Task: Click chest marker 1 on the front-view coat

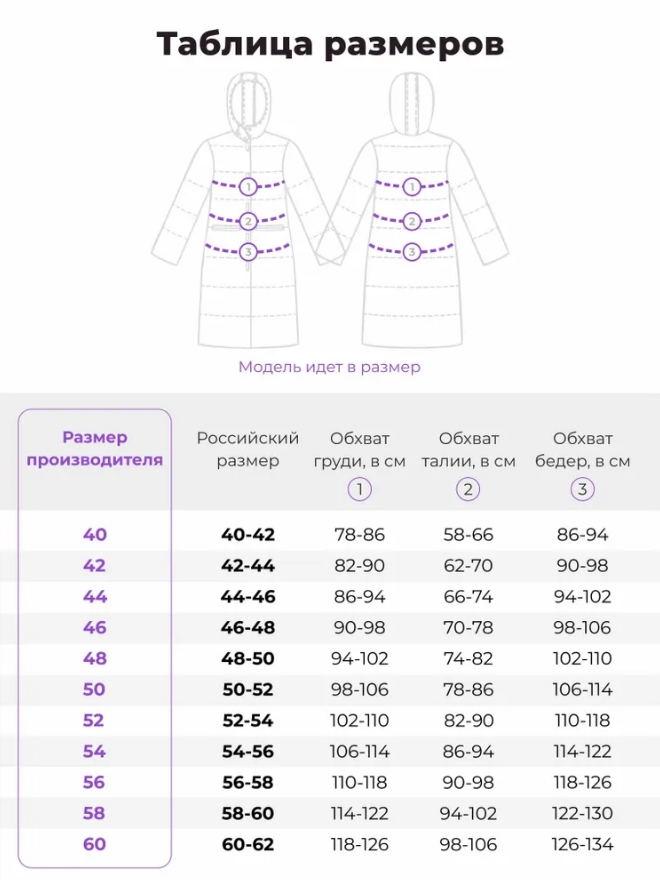Action: coord(249,186)
